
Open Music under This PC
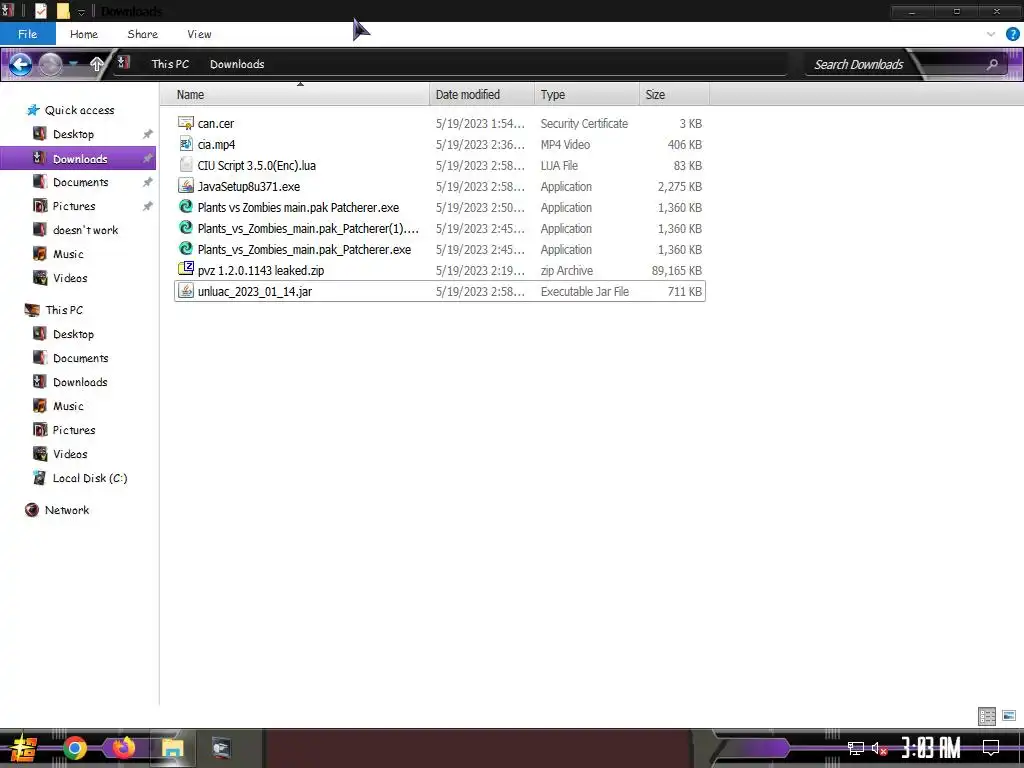pos(68,406)
